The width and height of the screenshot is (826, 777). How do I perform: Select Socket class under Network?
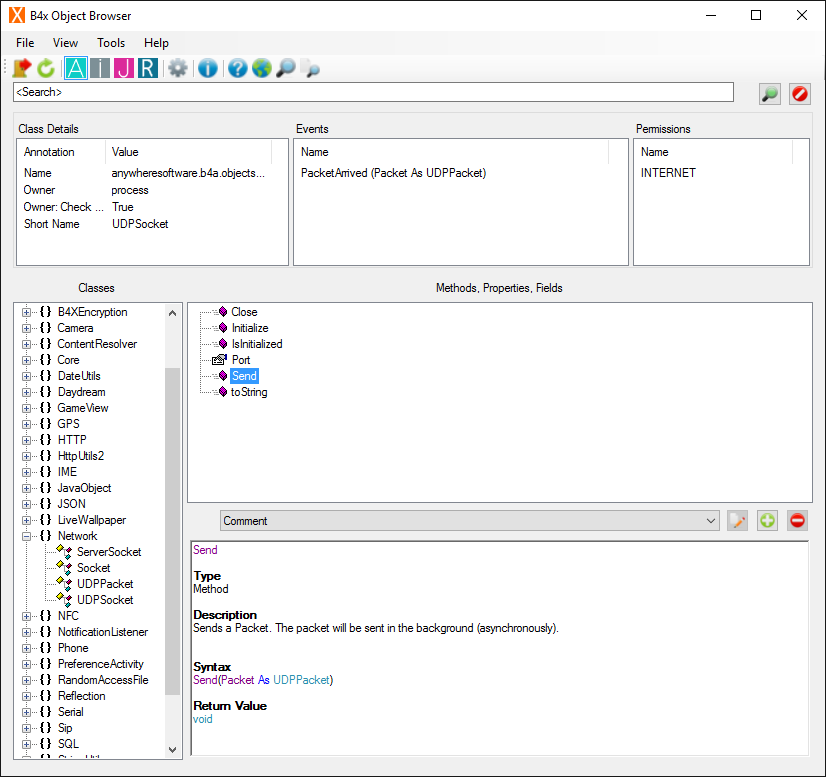(94, 568)
